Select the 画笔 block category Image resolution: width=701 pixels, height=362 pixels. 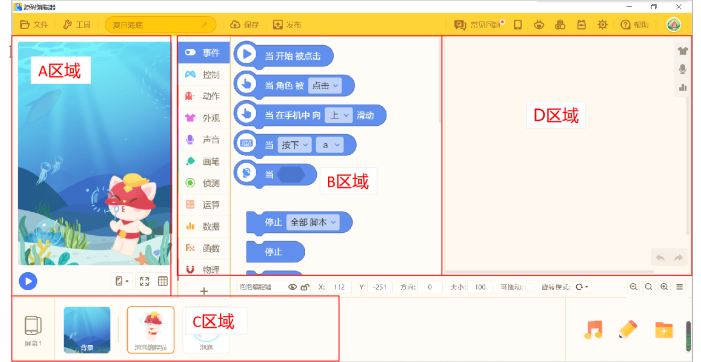tap(204, 161)
